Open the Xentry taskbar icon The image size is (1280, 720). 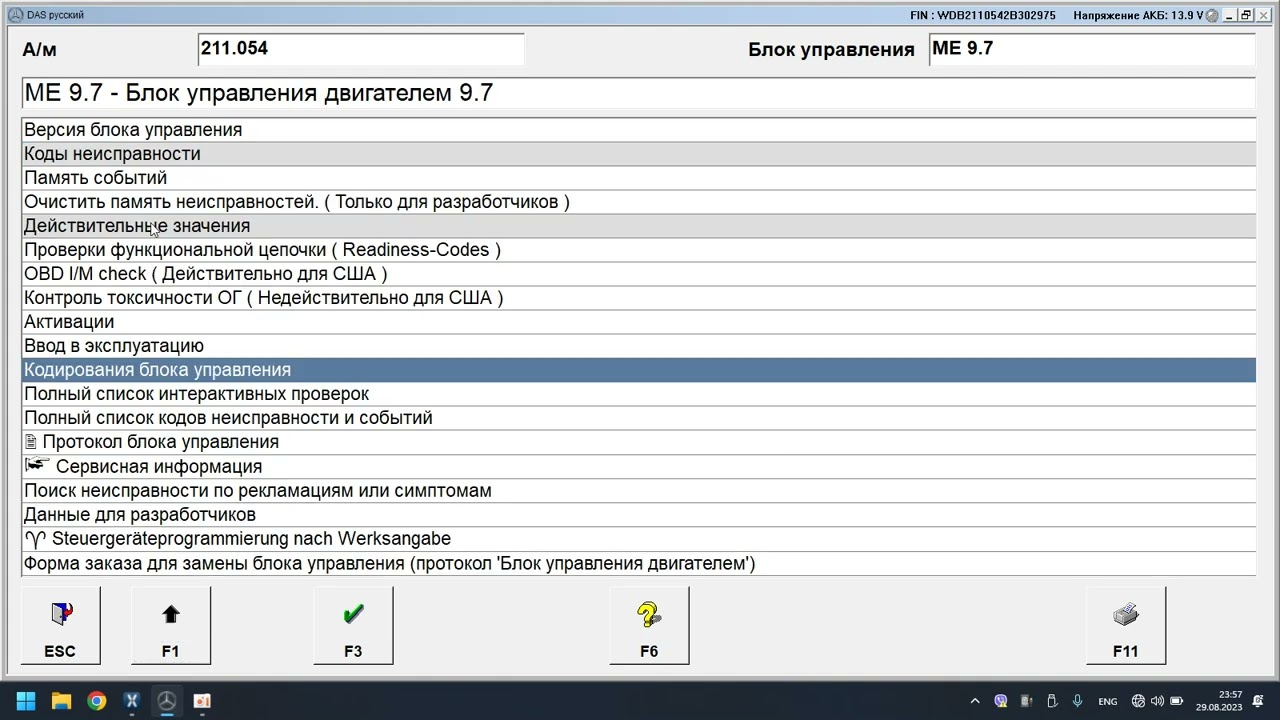coord(131,701)
